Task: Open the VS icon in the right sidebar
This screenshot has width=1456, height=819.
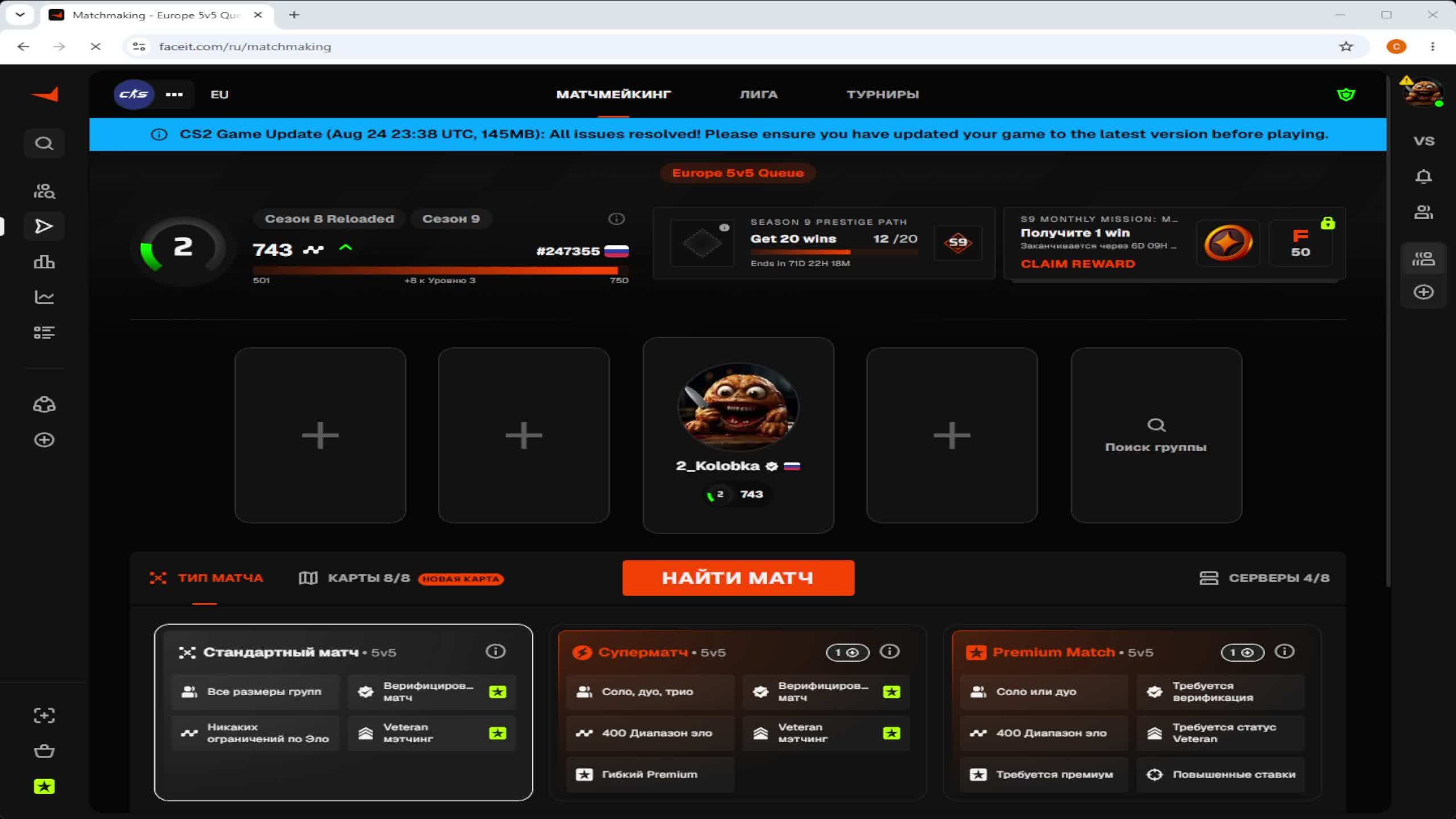Action: click(1424, 141)
